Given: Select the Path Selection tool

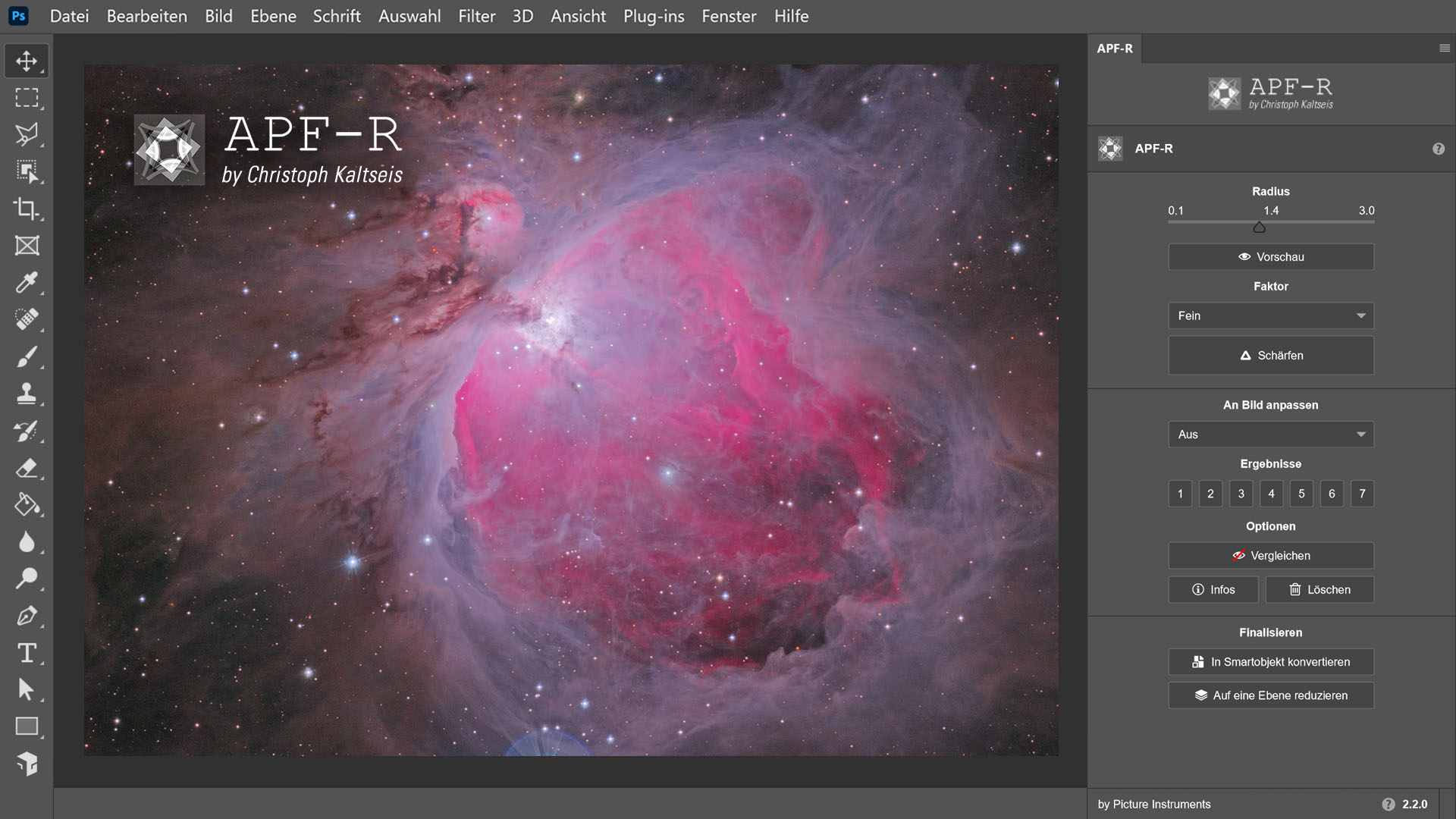Looking at the screenshot, I should (27, 689).
